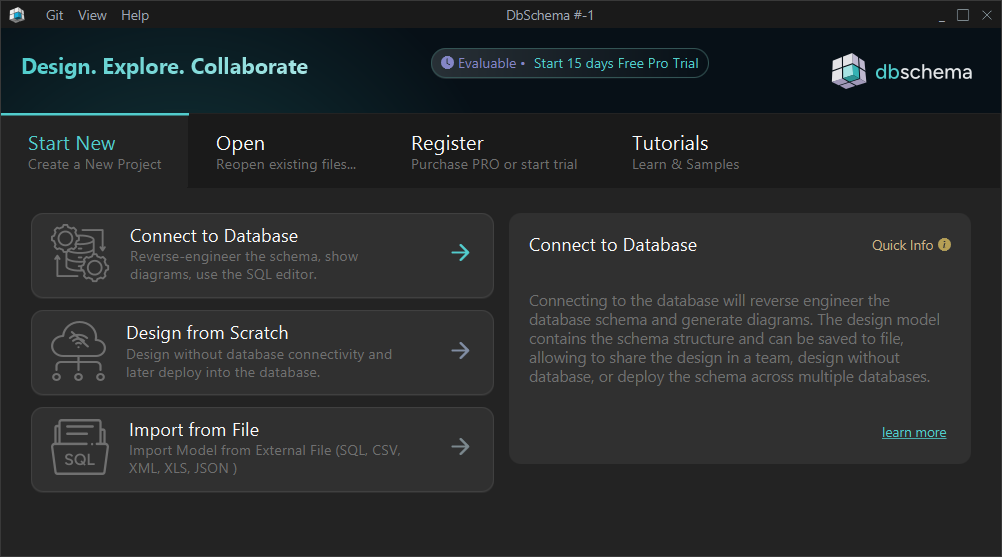The width and height of the screenshot is (1002, 557).
Task: Click the clock icon in Evaluable badge
Action: [x=447, y=63]
